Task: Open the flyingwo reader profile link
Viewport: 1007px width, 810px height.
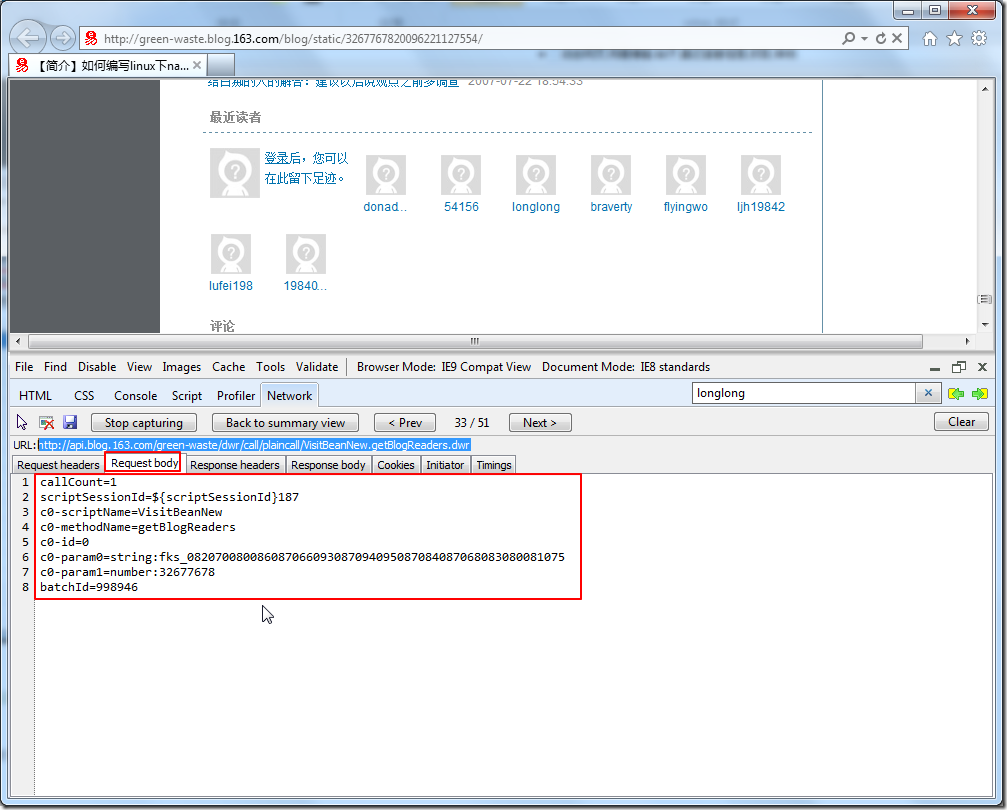Action: coord(685,207)
